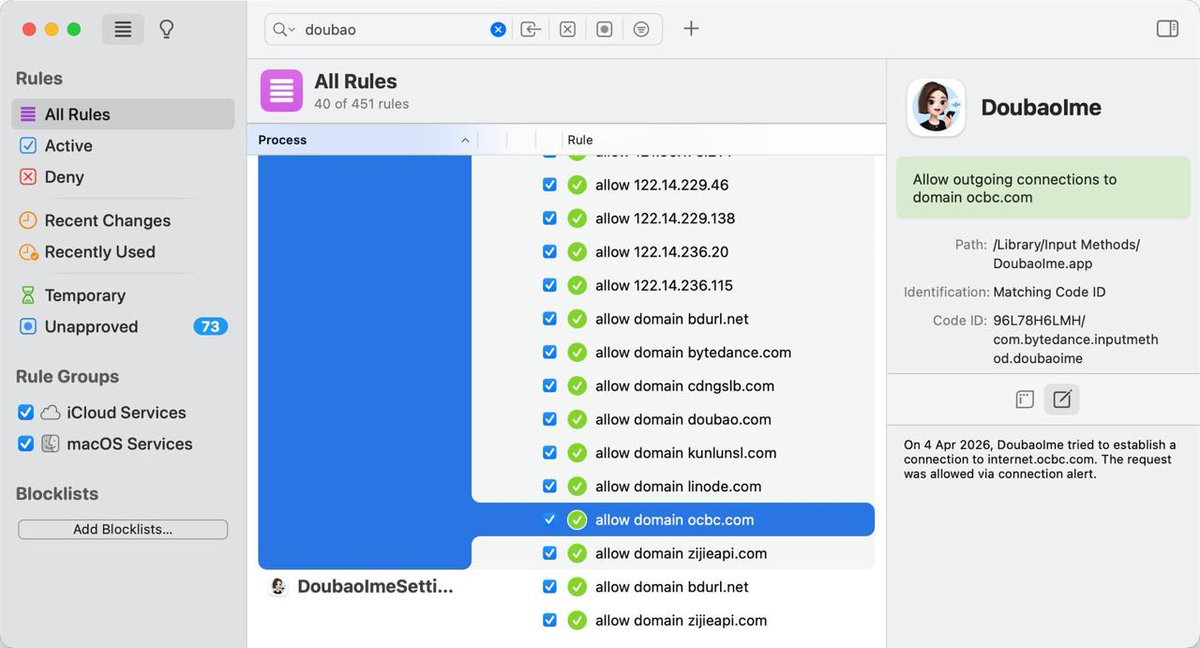Image resolution: width=1200 pixels, height=648 pixels.
Task: Uncheck the allow 122.14.236.115 rule
Action: pos(549,285)
